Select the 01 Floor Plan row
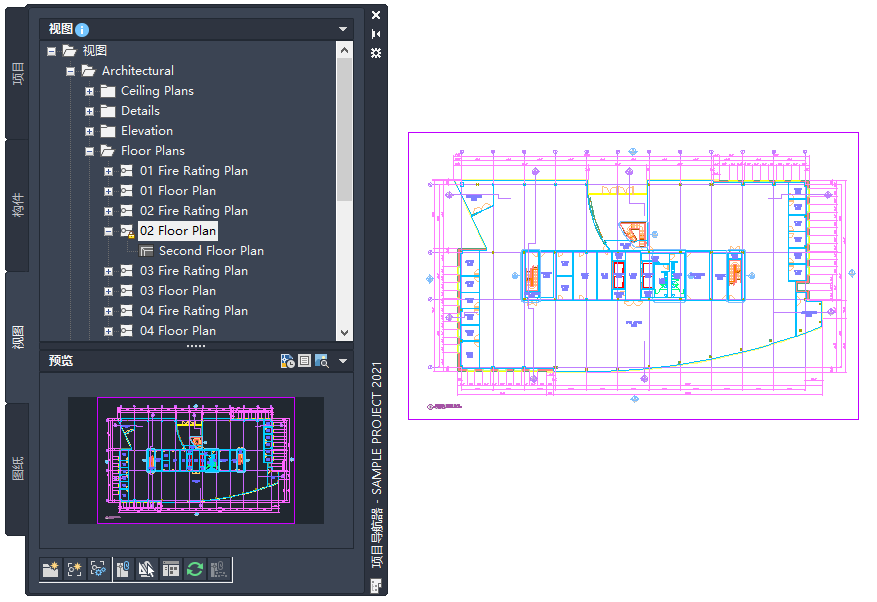The width and height of the screenshot is (877, 602). 178,191
